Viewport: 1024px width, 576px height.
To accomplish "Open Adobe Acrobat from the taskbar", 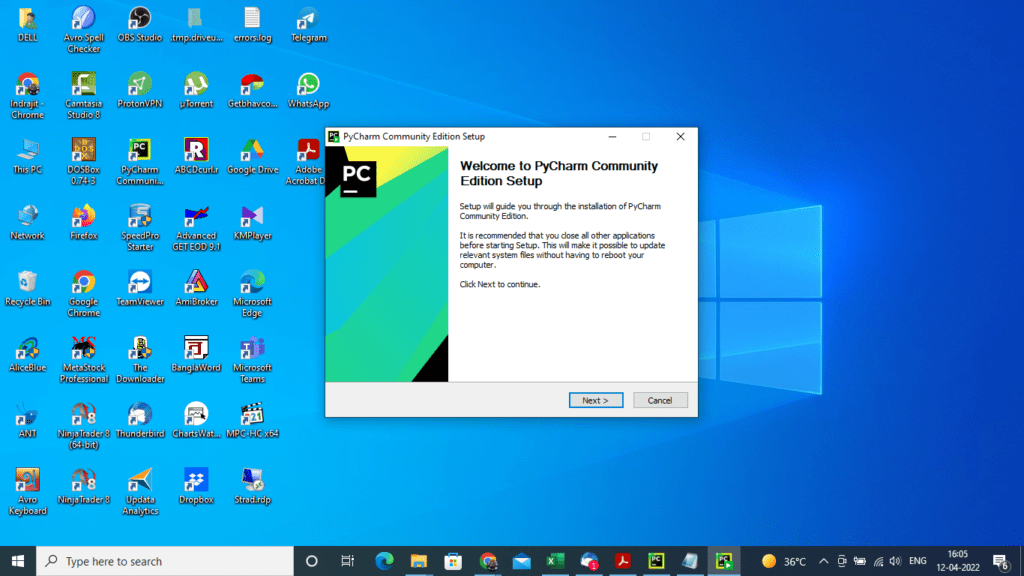I will point(622,561).
